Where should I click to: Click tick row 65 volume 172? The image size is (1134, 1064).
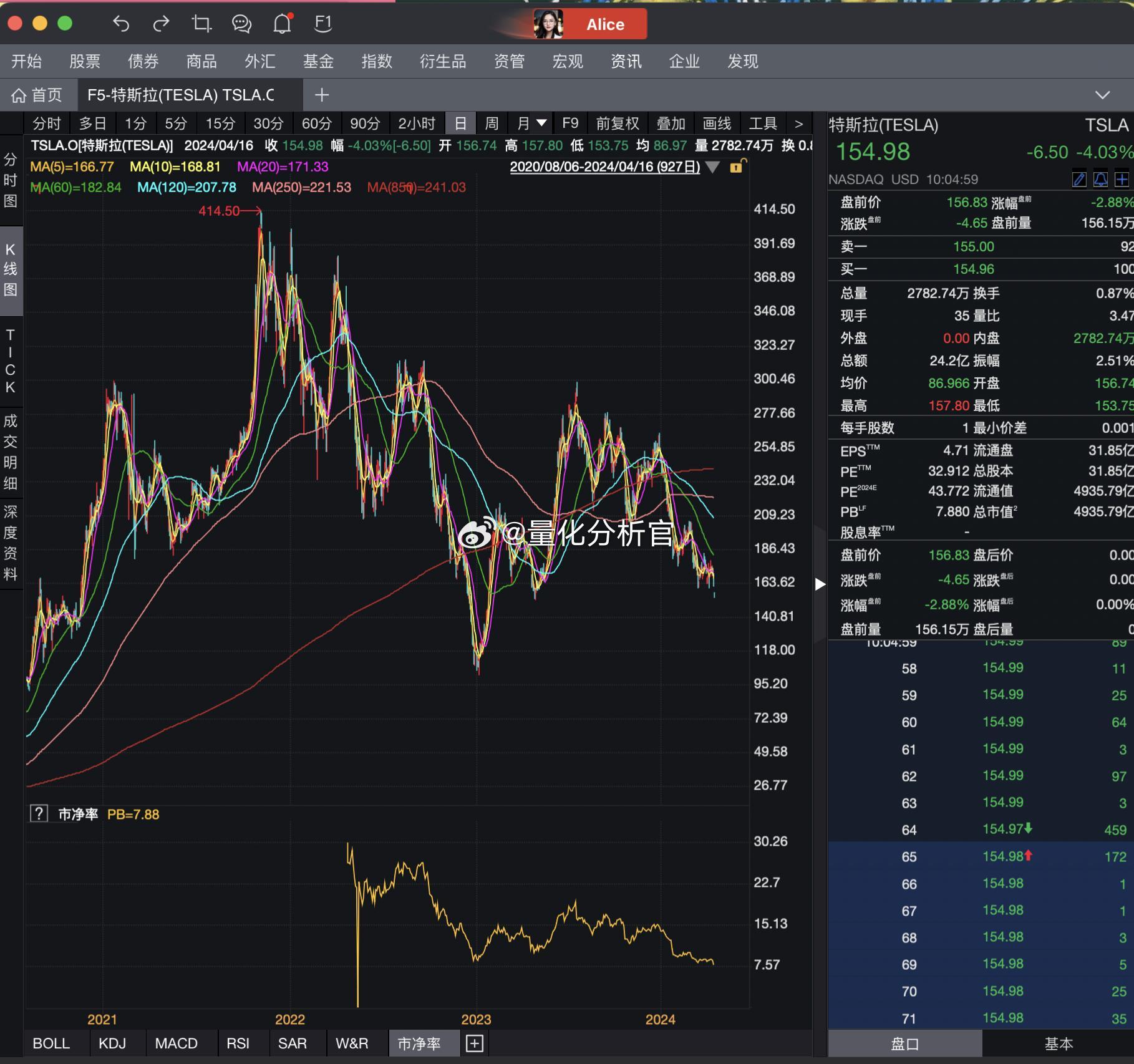tap(1115, 857)
